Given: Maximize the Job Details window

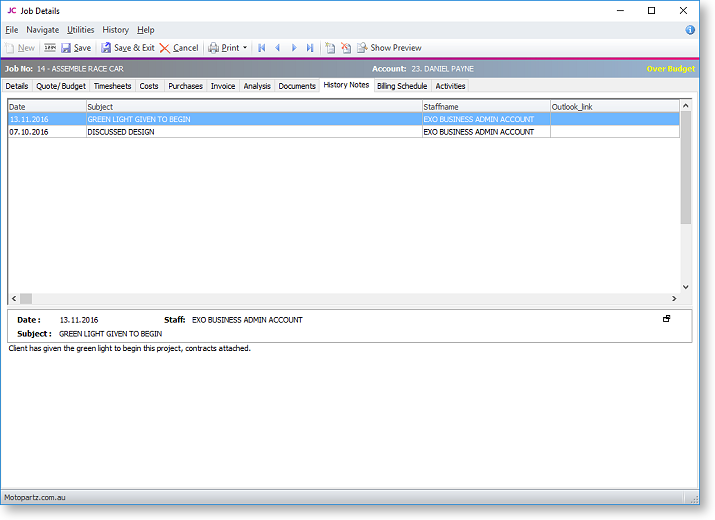Looking at the screenshot, I should tap(651, 10).
